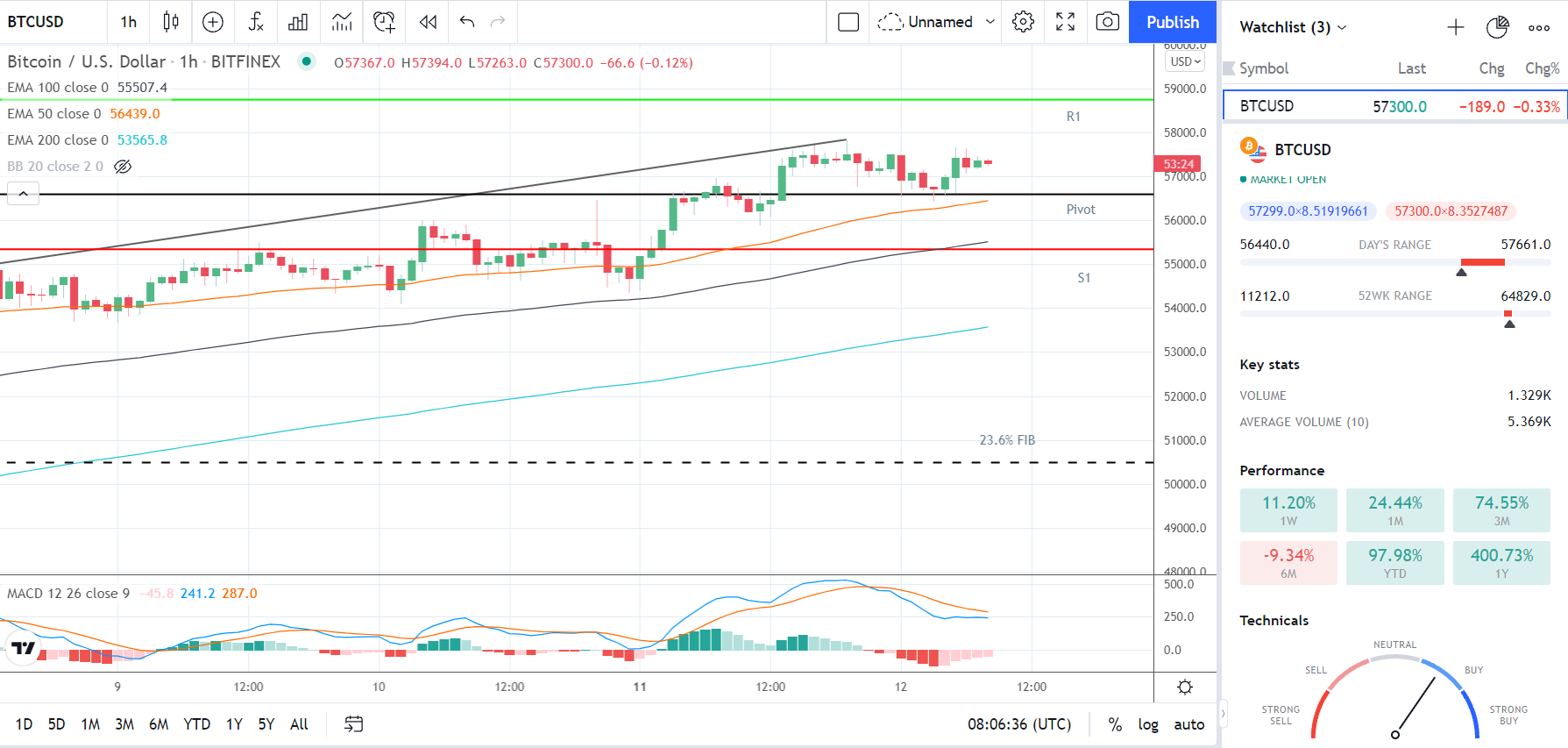The width and height of the screenshot is (1568, 748).
Task: Open the indicators fx menu
Action: coord(256,22)
